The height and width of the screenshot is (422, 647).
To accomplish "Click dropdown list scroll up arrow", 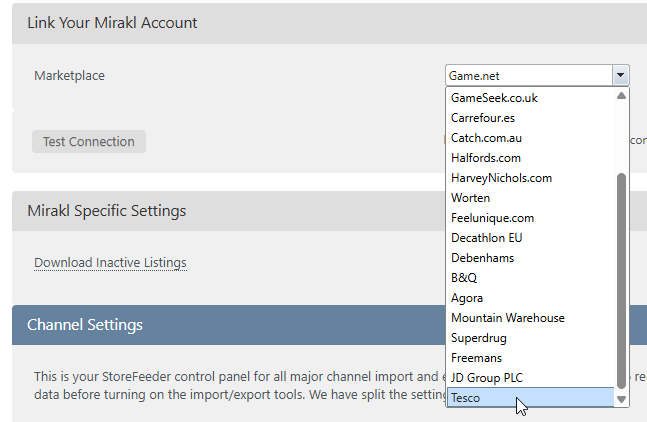I will click(x=621, y=96).
